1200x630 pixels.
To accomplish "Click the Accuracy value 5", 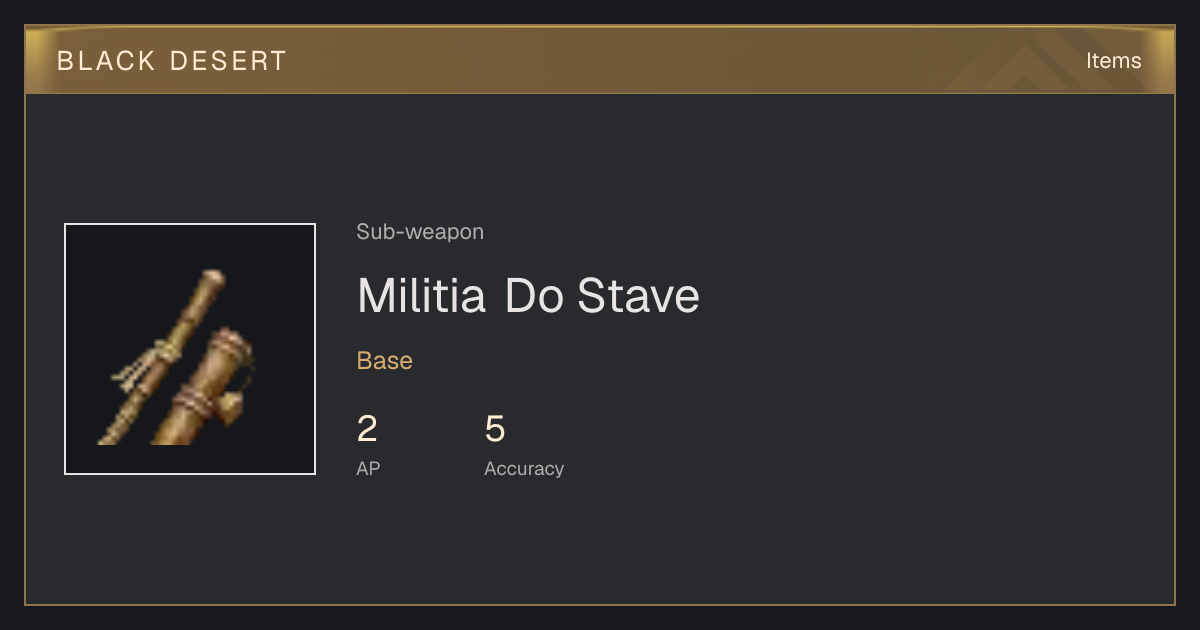I will 495,429.
